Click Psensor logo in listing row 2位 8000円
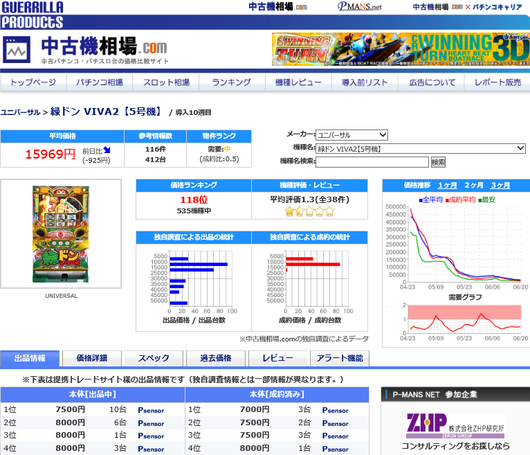530x455 pixels. pyautogui.click(x=151, y=423)
